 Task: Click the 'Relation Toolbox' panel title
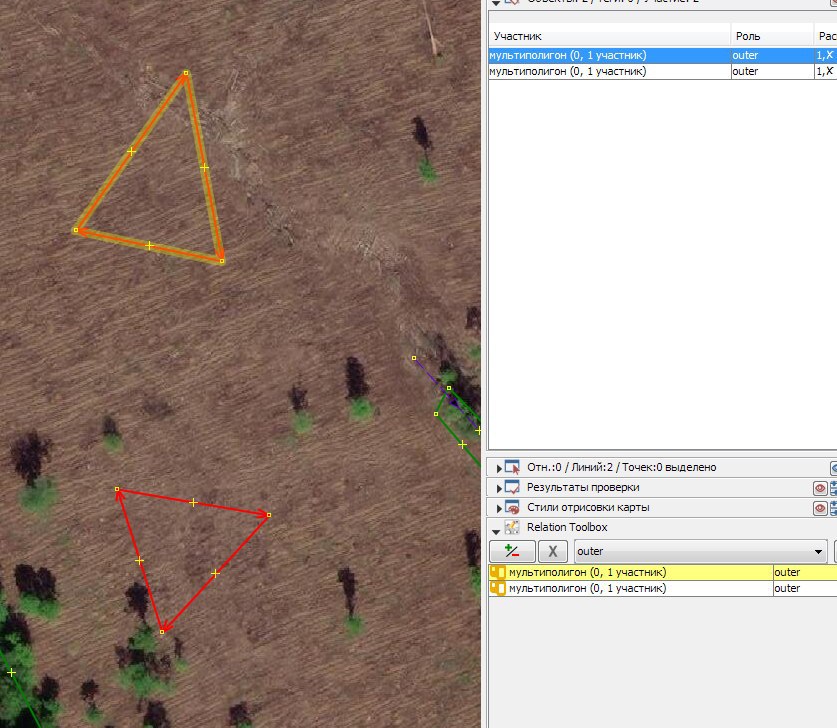(567, 527)
